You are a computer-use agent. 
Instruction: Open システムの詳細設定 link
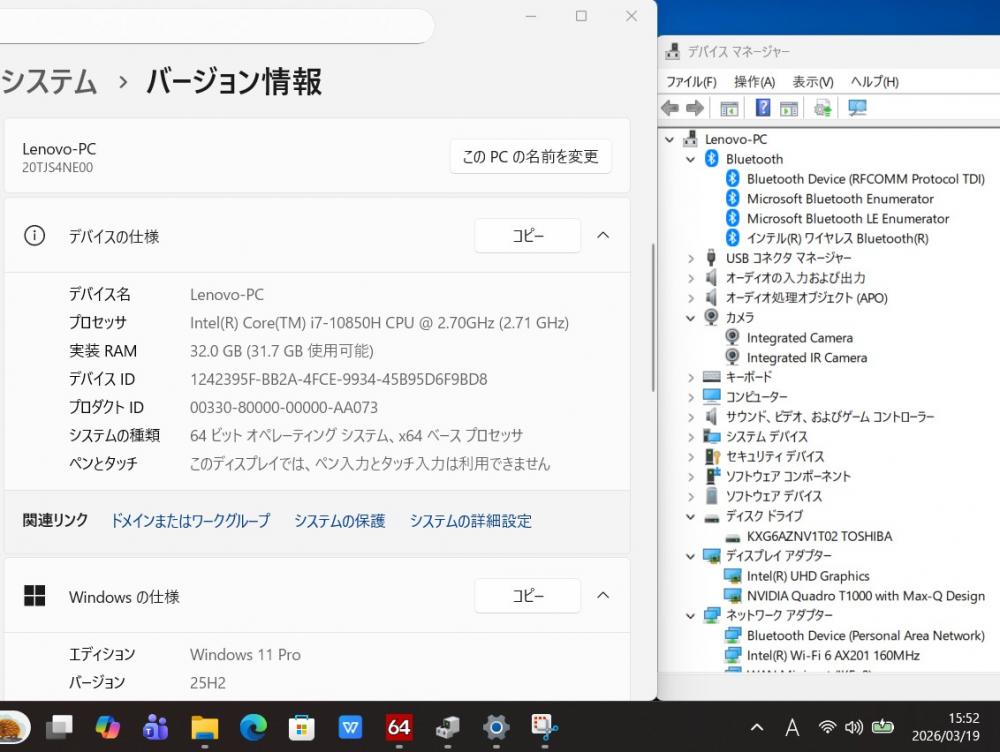(470, 521)
